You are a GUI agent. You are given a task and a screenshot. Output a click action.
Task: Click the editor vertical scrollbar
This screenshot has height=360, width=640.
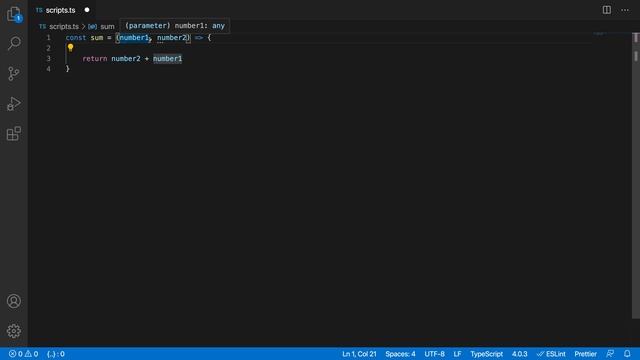point(636,176)
